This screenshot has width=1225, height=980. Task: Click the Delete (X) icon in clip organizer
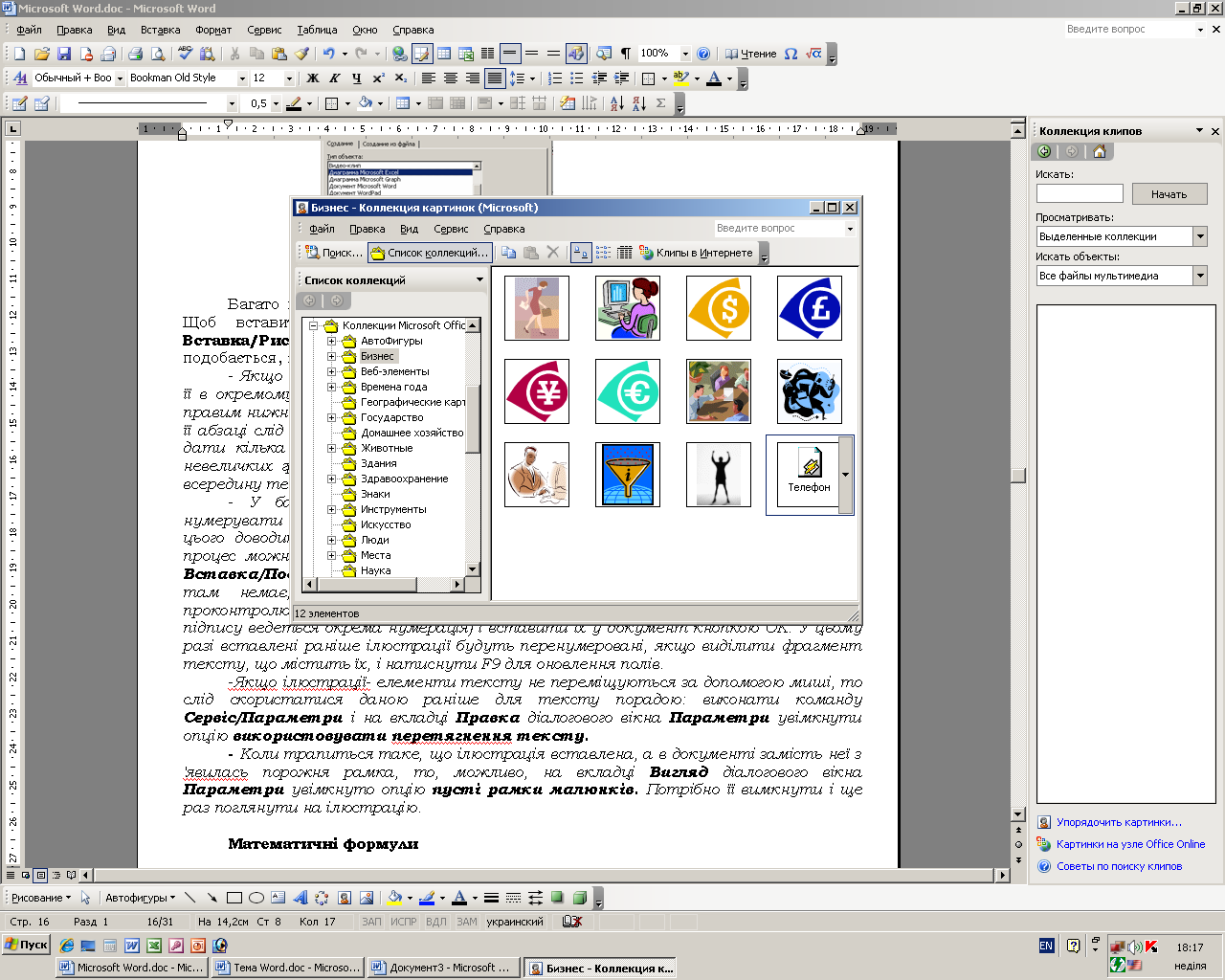552,253
